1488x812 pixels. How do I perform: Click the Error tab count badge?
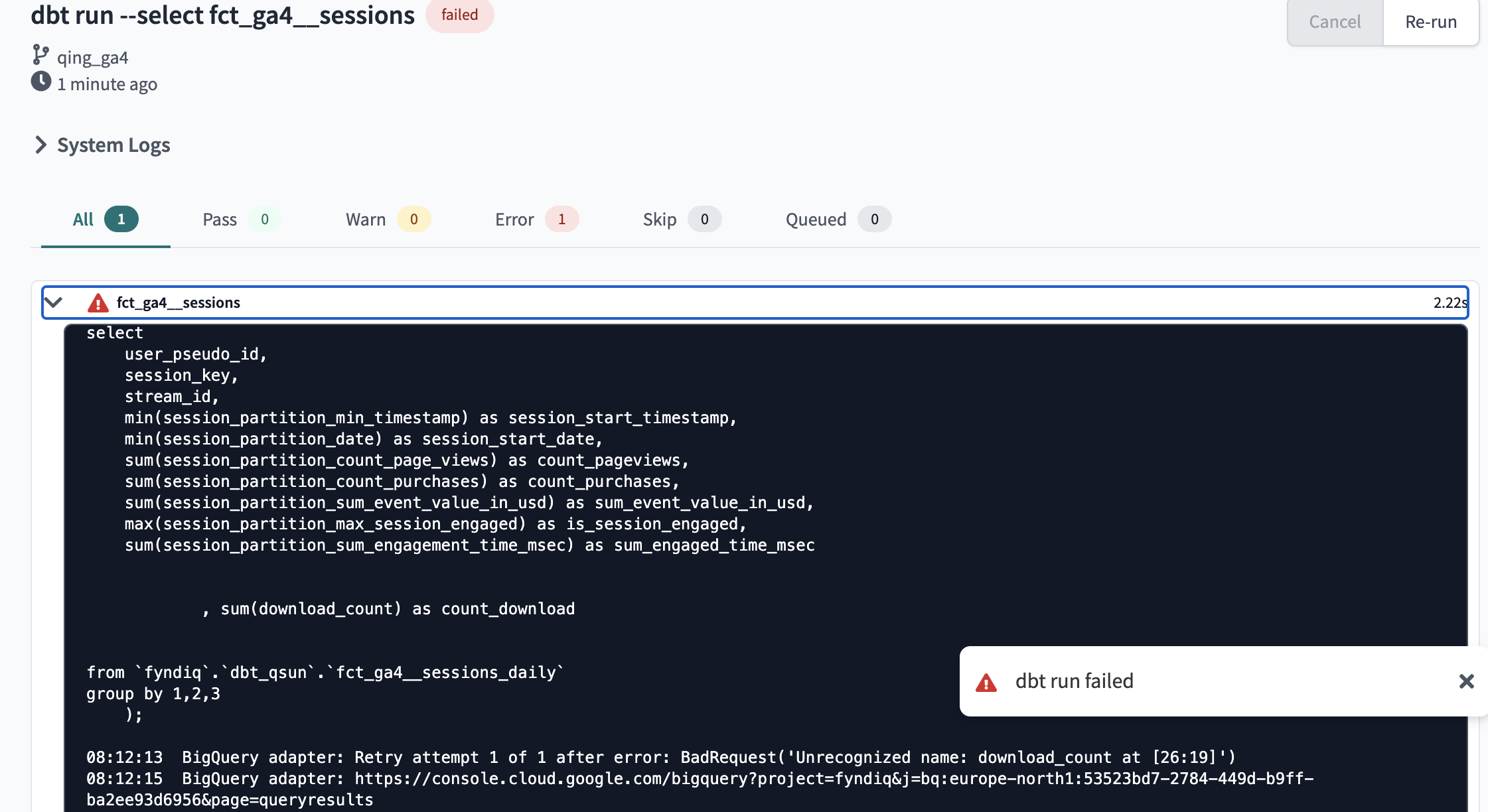[561, 219]
